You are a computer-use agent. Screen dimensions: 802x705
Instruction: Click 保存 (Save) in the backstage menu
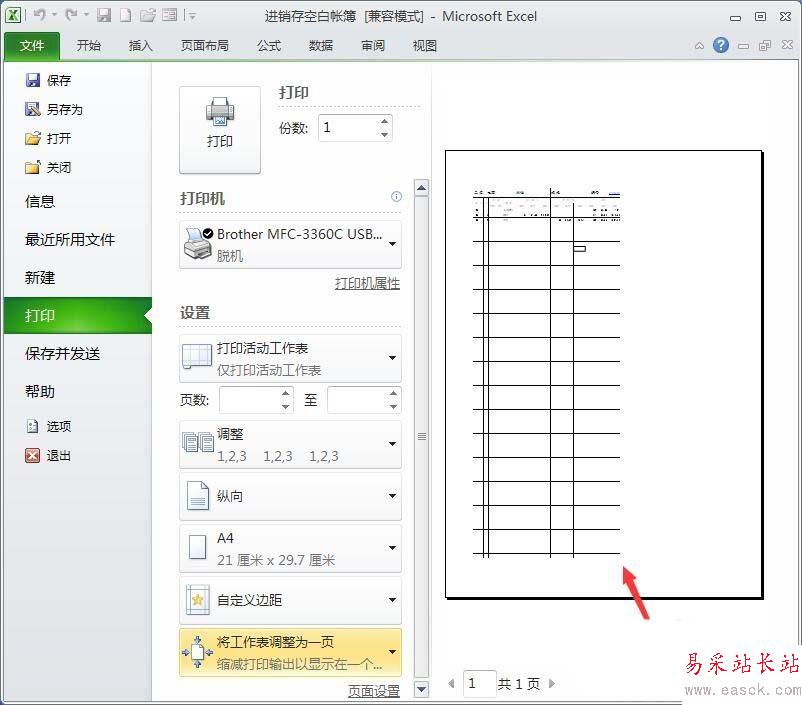[x=49, y=80]
